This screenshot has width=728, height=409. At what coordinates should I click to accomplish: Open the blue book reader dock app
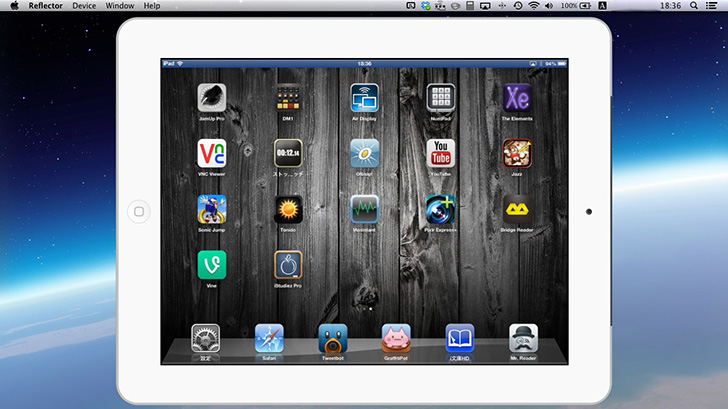pyautogui.click(x=460, y=338)
